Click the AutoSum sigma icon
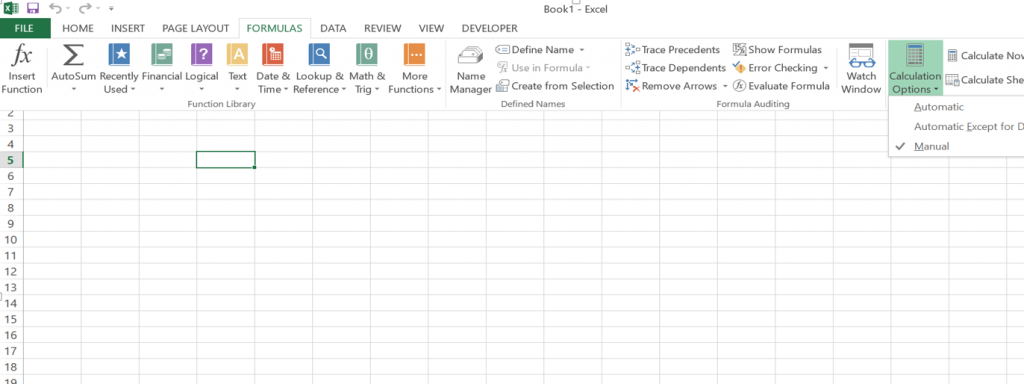The height and width of the screenshot is (384, 1024). (73, 56)
